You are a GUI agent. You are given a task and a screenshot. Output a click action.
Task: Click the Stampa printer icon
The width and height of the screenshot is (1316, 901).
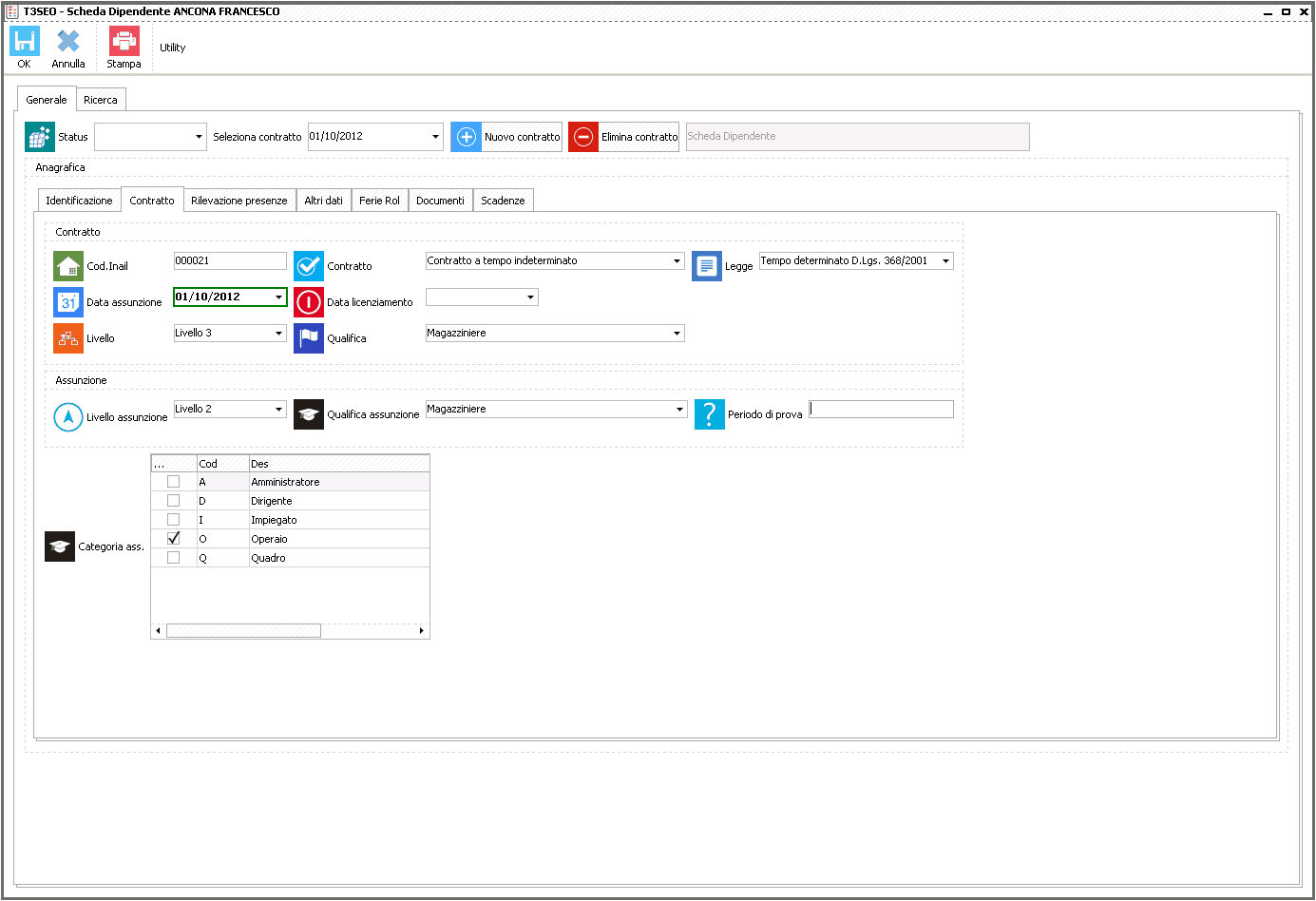click(x=124, y=40)
